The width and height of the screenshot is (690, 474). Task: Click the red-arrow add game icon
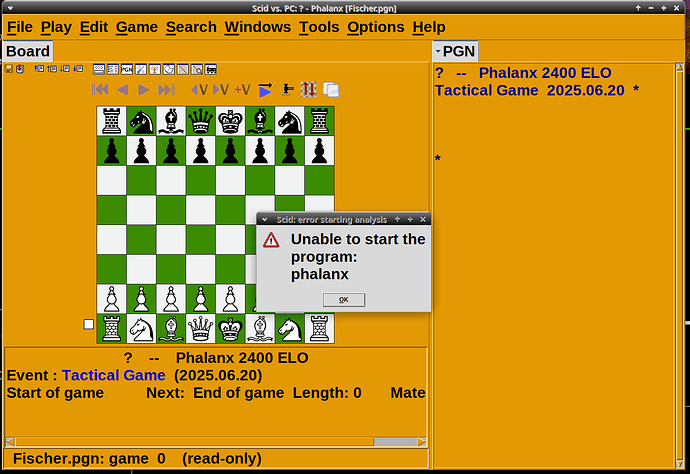click(20, 69)
